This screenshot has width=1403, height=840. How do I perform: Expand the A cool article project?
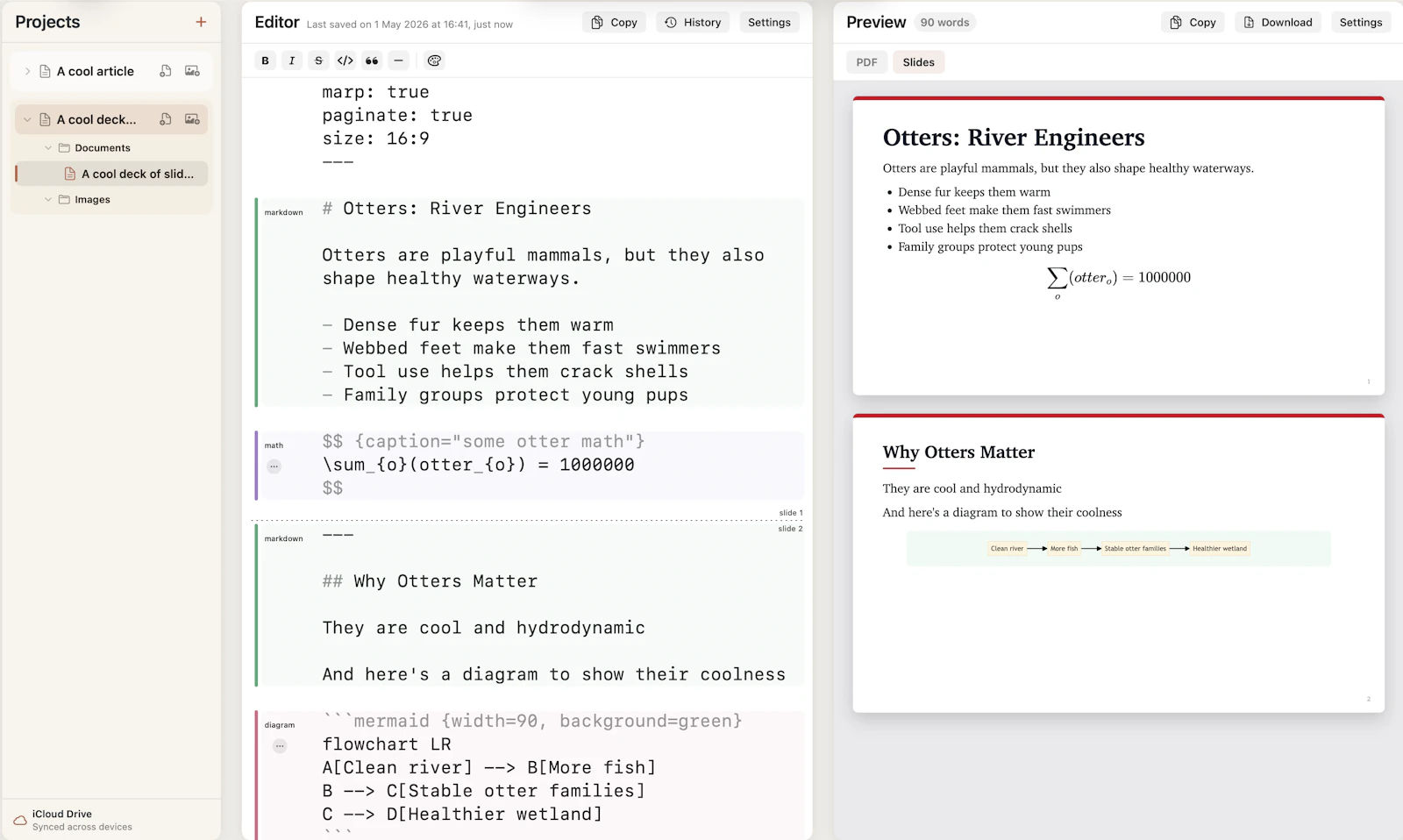(27, 71)
